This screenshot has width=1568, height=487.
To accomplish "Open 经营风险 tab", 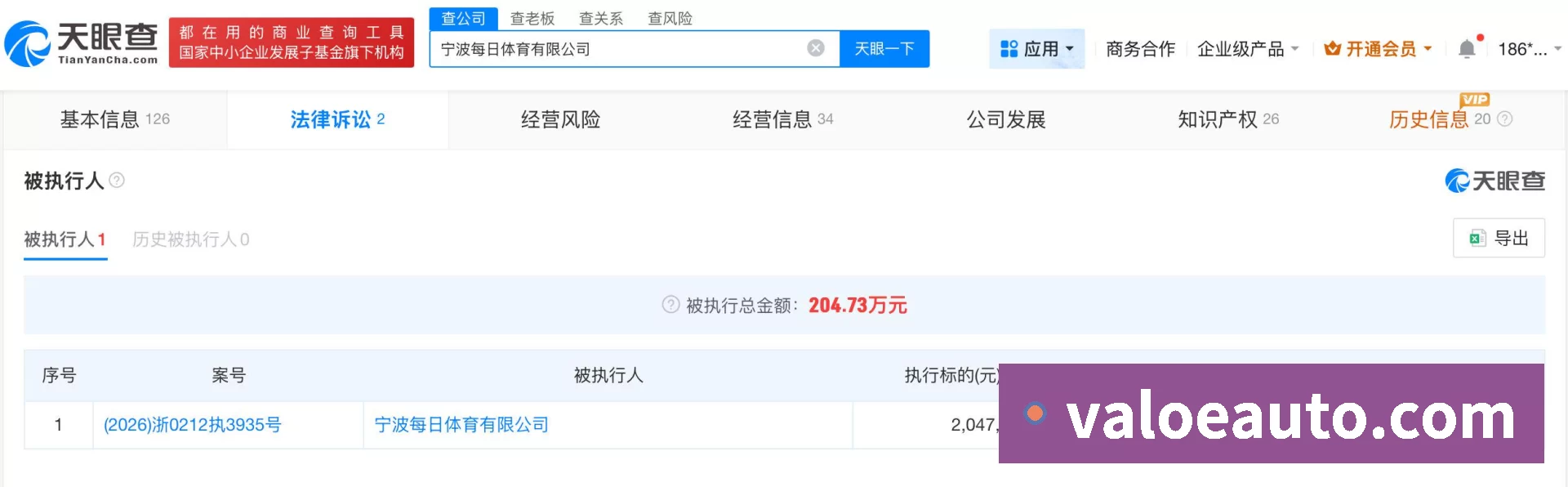I will pyautogui.click(x=560, y=119).
